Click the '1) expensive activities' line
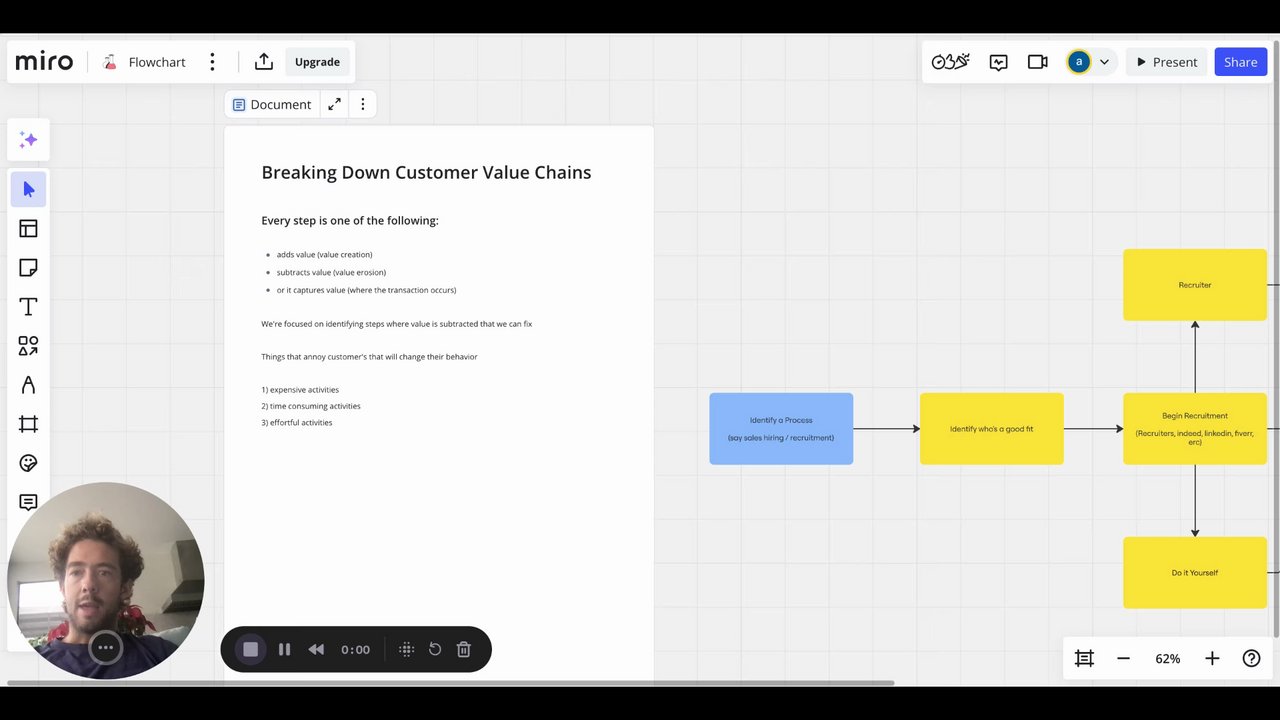1280x720 pixels. 300,390
